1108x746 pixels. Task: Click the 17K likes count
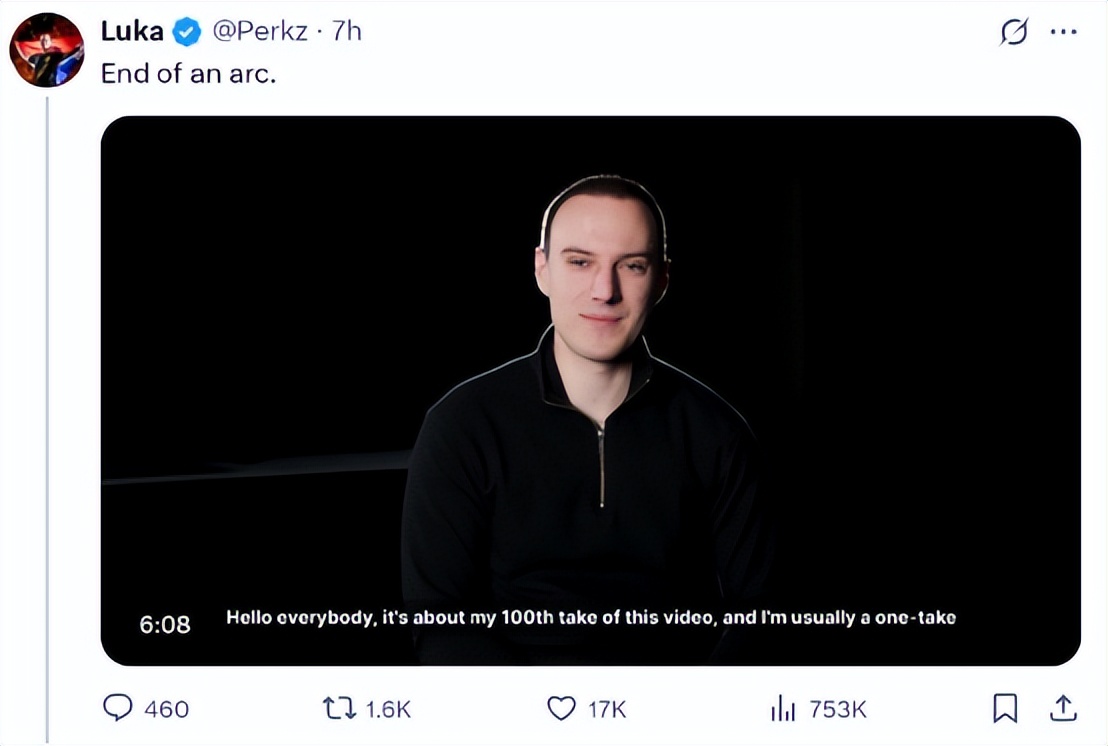[606, 709]
